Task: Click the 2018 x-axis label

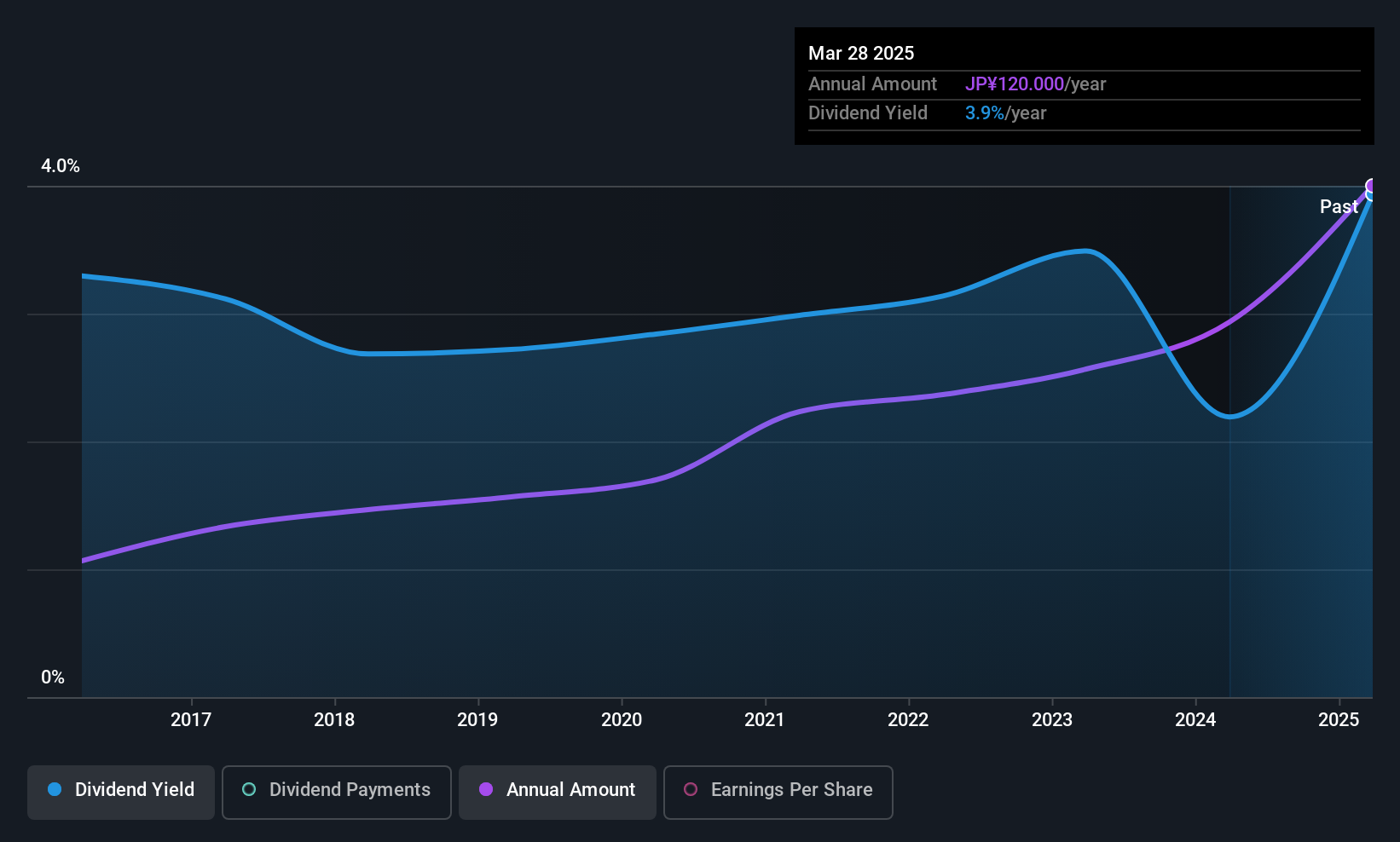Action: (x=334, y=720)
